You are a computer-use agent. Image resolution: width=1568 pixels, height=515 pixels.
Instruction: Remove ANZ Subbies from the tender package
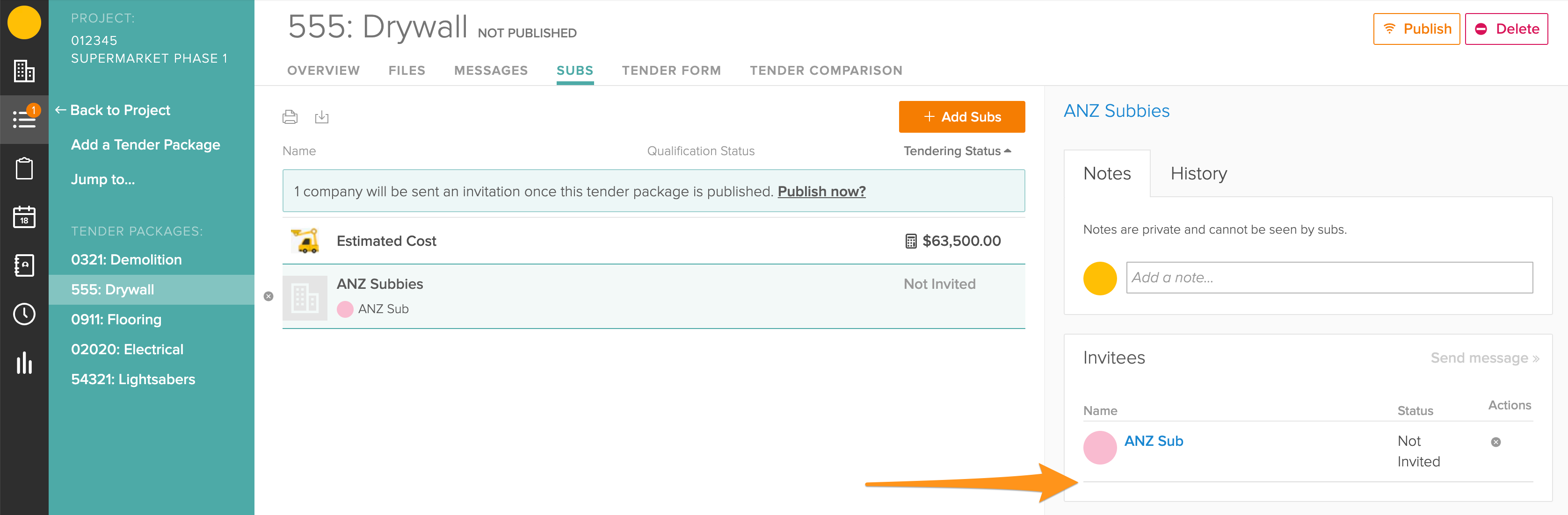[x=269, y=296]
